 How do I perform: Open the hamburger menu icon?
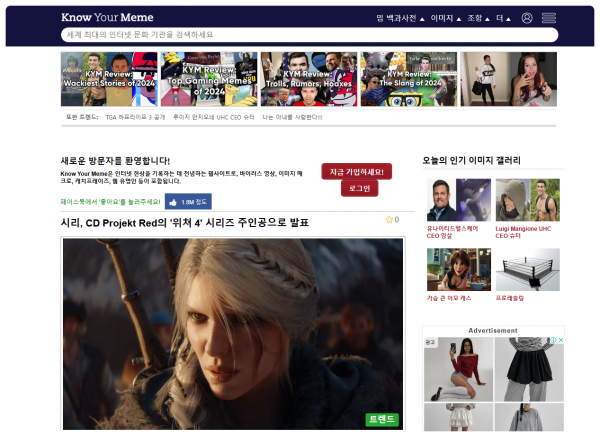pos(548,18)
